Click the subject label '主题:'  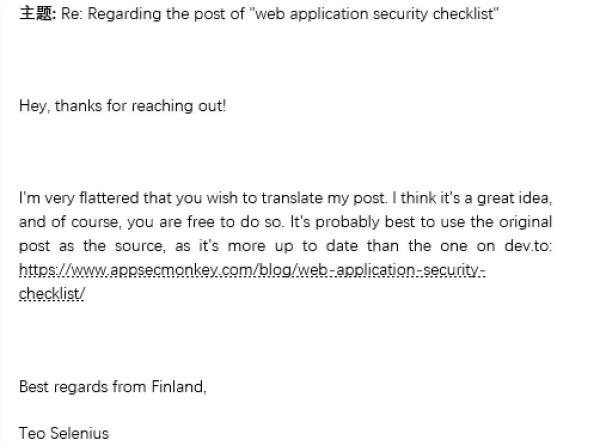[38, 14]
